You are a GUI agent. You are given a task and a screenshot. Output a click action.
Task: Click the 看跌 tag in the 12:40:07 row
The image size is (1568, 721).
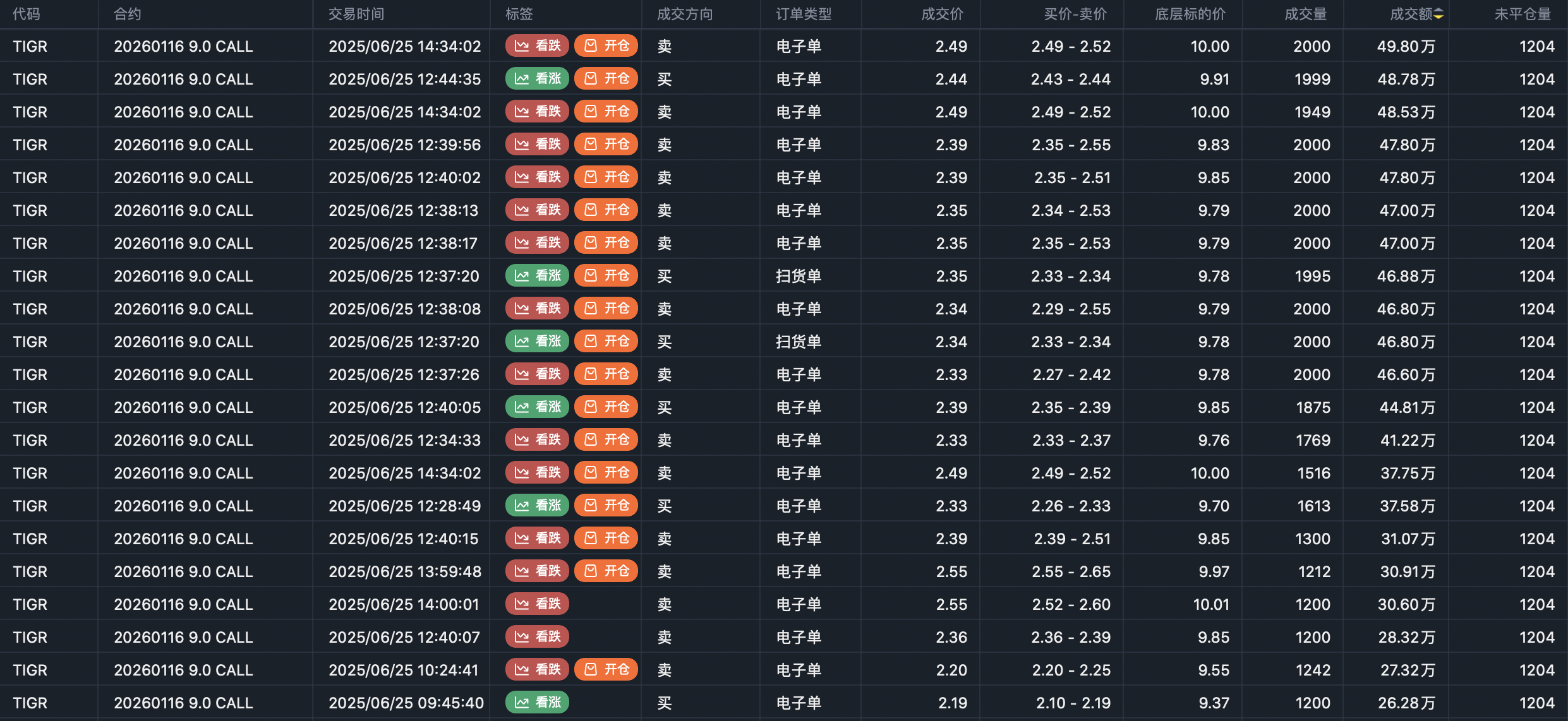(538, 637)
